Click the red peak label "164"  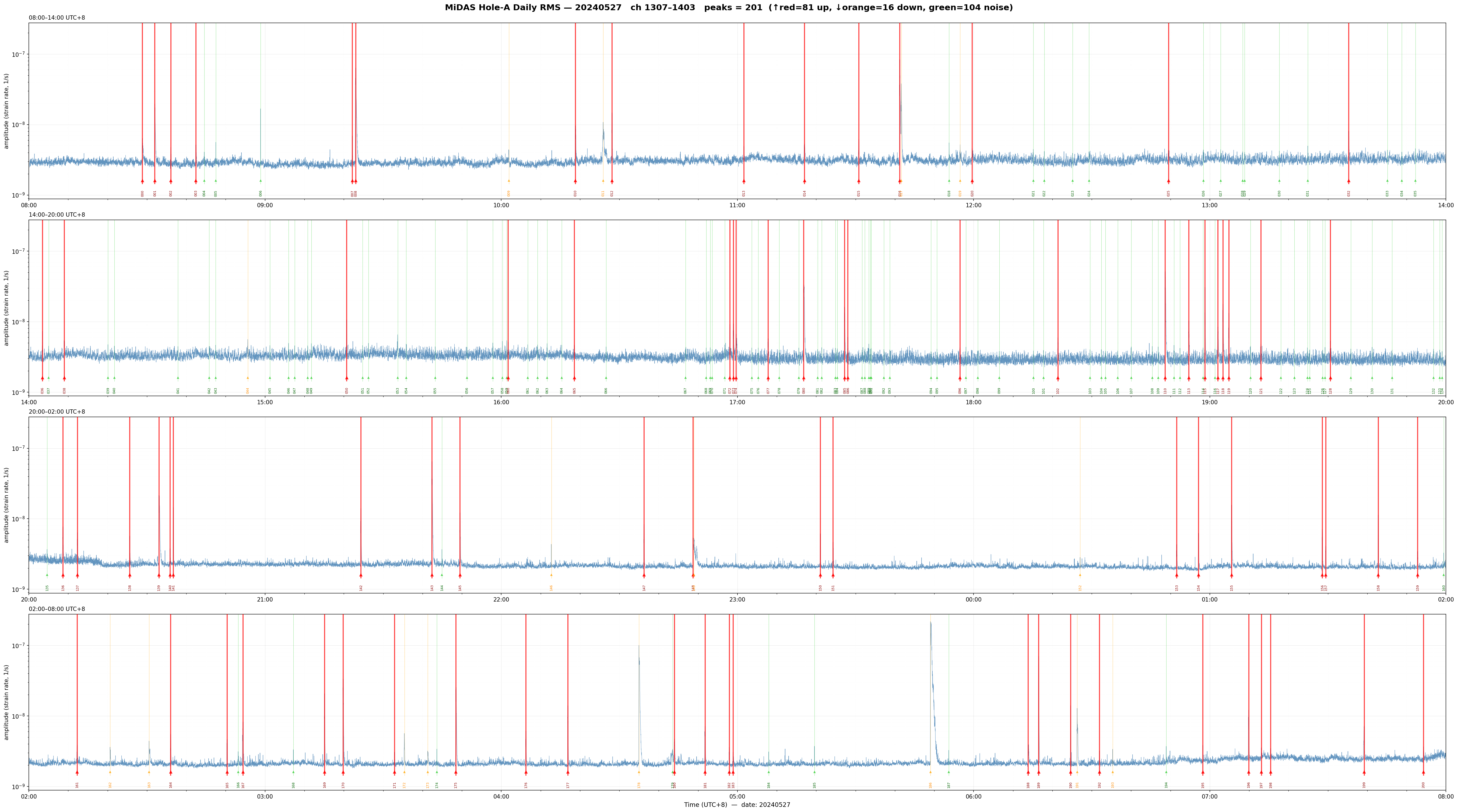coord(171,785)
